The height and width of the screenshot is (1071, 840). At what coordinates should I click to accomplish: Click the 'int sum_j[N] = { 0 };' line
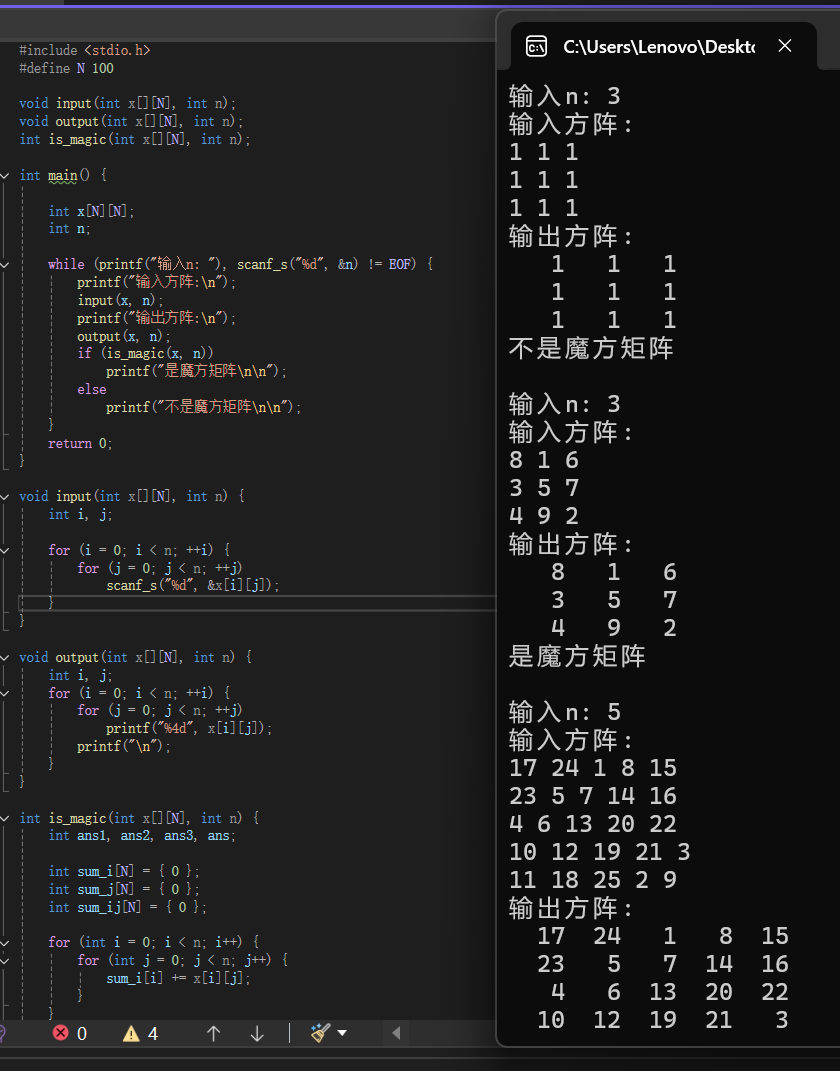pyautogui.click(x=124, y=889)
